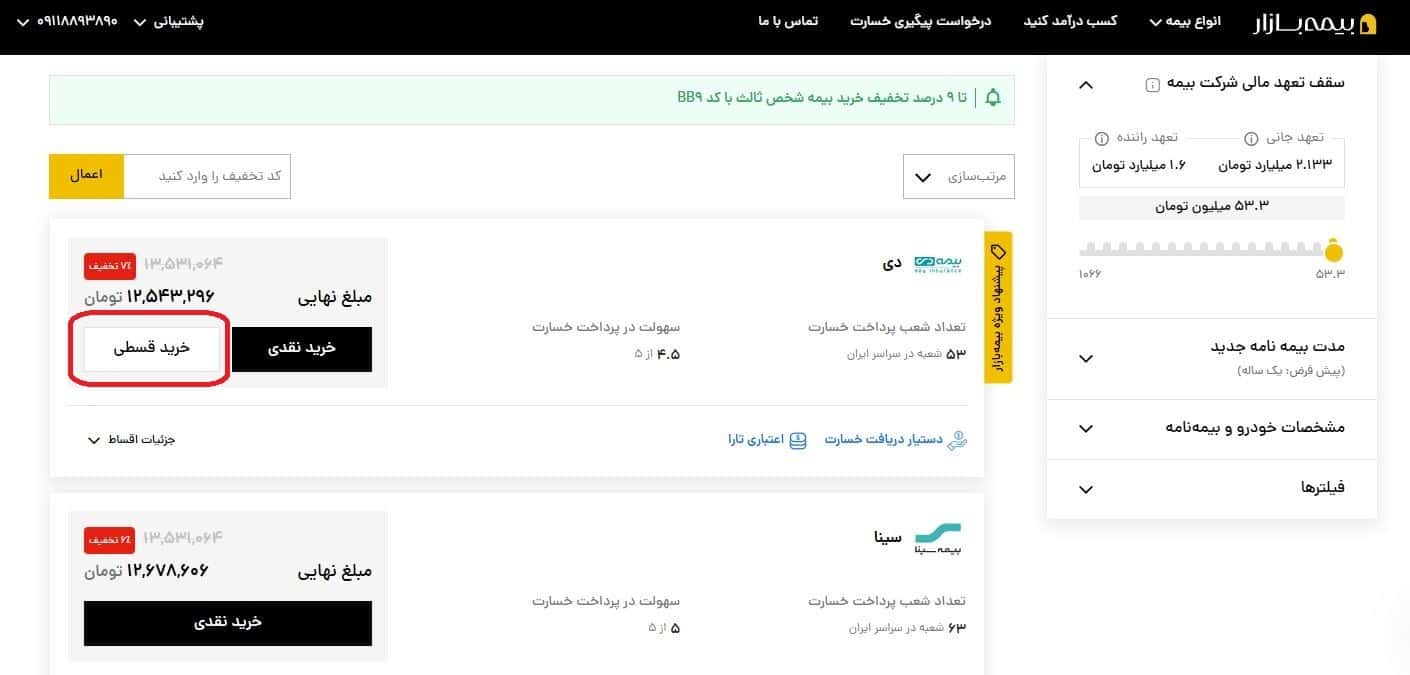Screen dimensions: 1410x675
Task: Expand جزئیات اقساط on the Day card
Action: [x=130, y=439]
